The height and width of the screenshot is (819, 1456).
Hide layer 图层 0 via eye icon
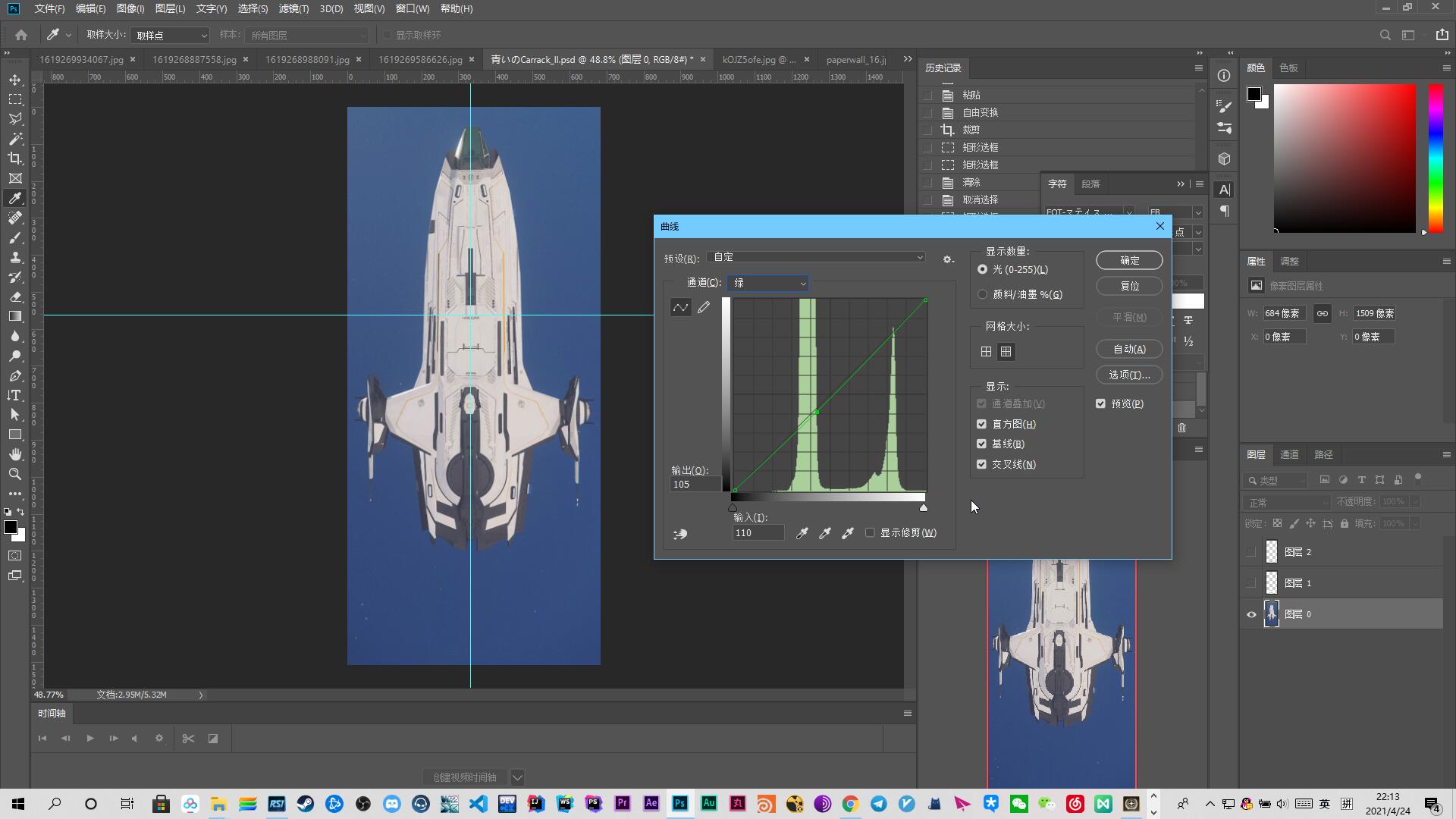point(1251,614)
